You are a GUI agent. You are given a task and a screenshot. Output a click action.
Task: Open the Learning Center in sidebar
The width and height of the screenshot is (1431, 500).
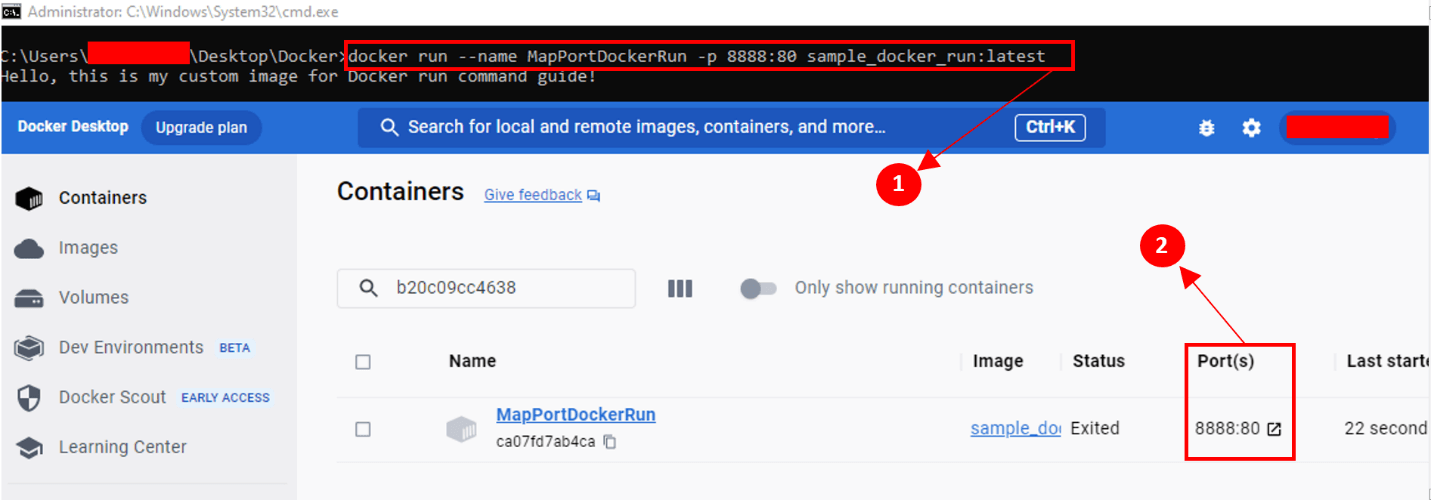pos(122,447)
